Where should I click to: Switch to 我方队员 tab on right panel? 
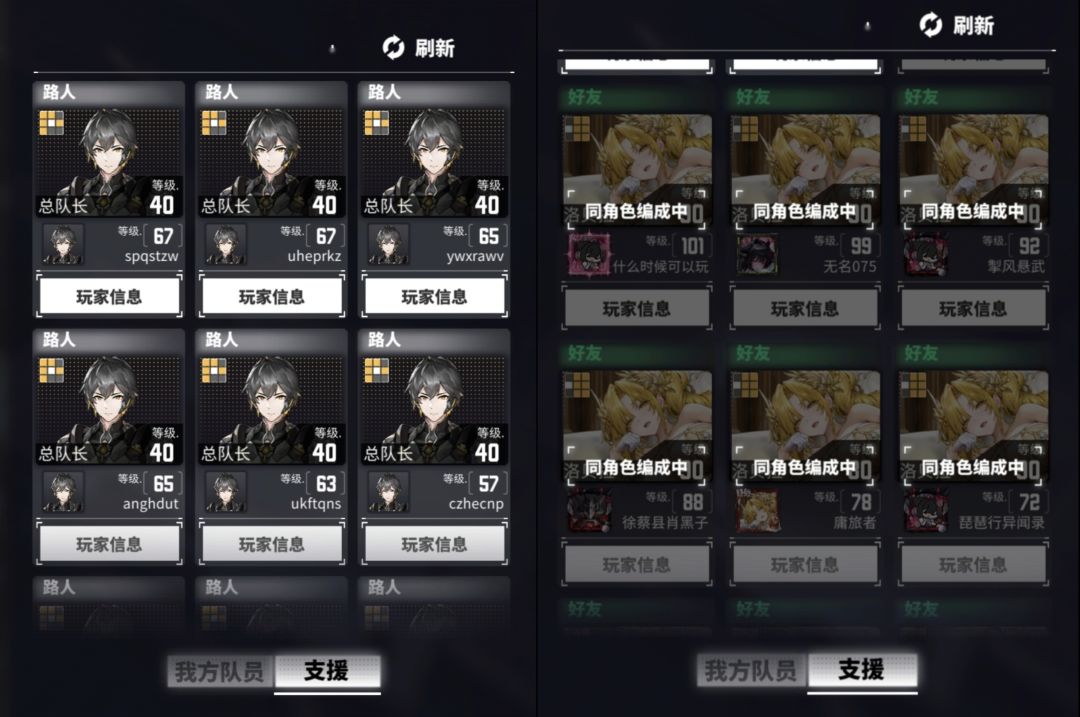click(751, 669)
